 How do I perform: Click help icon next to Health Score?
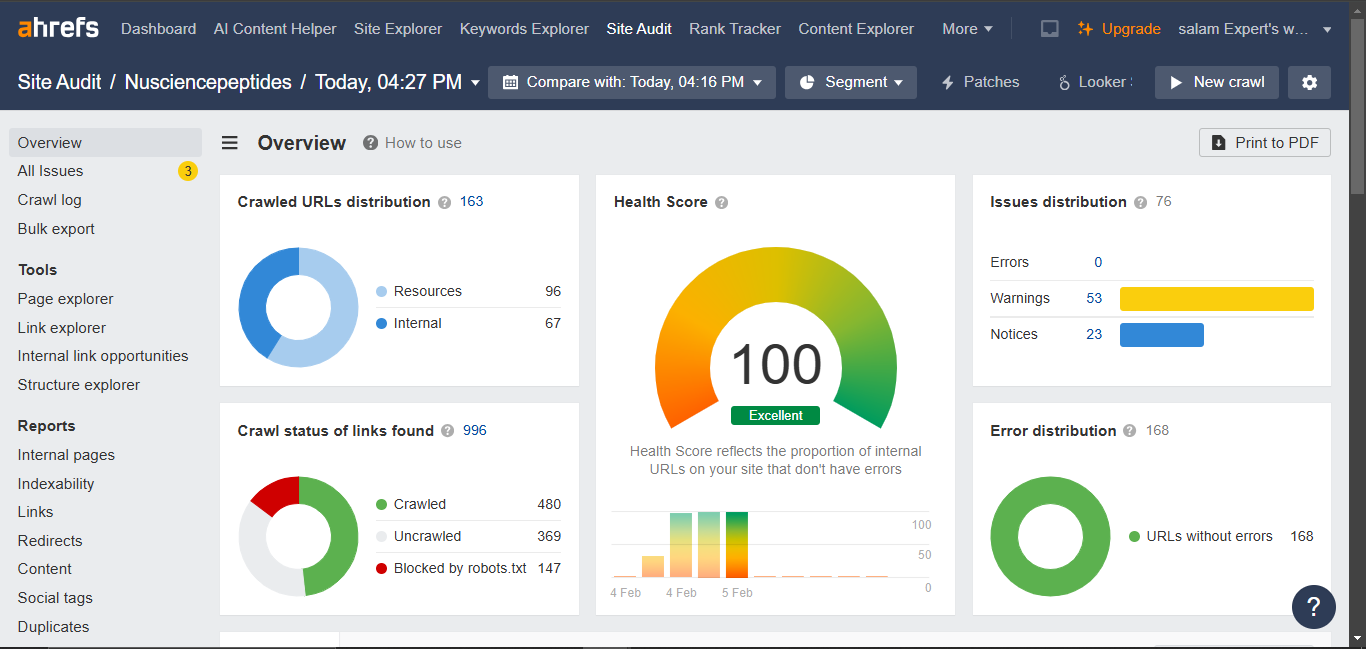pyautogui.click(x=721, y=202)
